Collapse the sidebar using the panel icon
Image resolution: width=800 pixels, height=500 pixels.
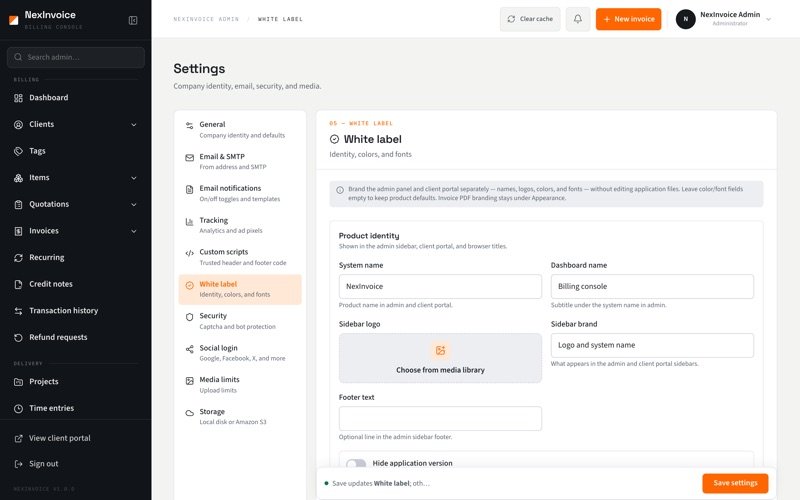pos(133,20)
